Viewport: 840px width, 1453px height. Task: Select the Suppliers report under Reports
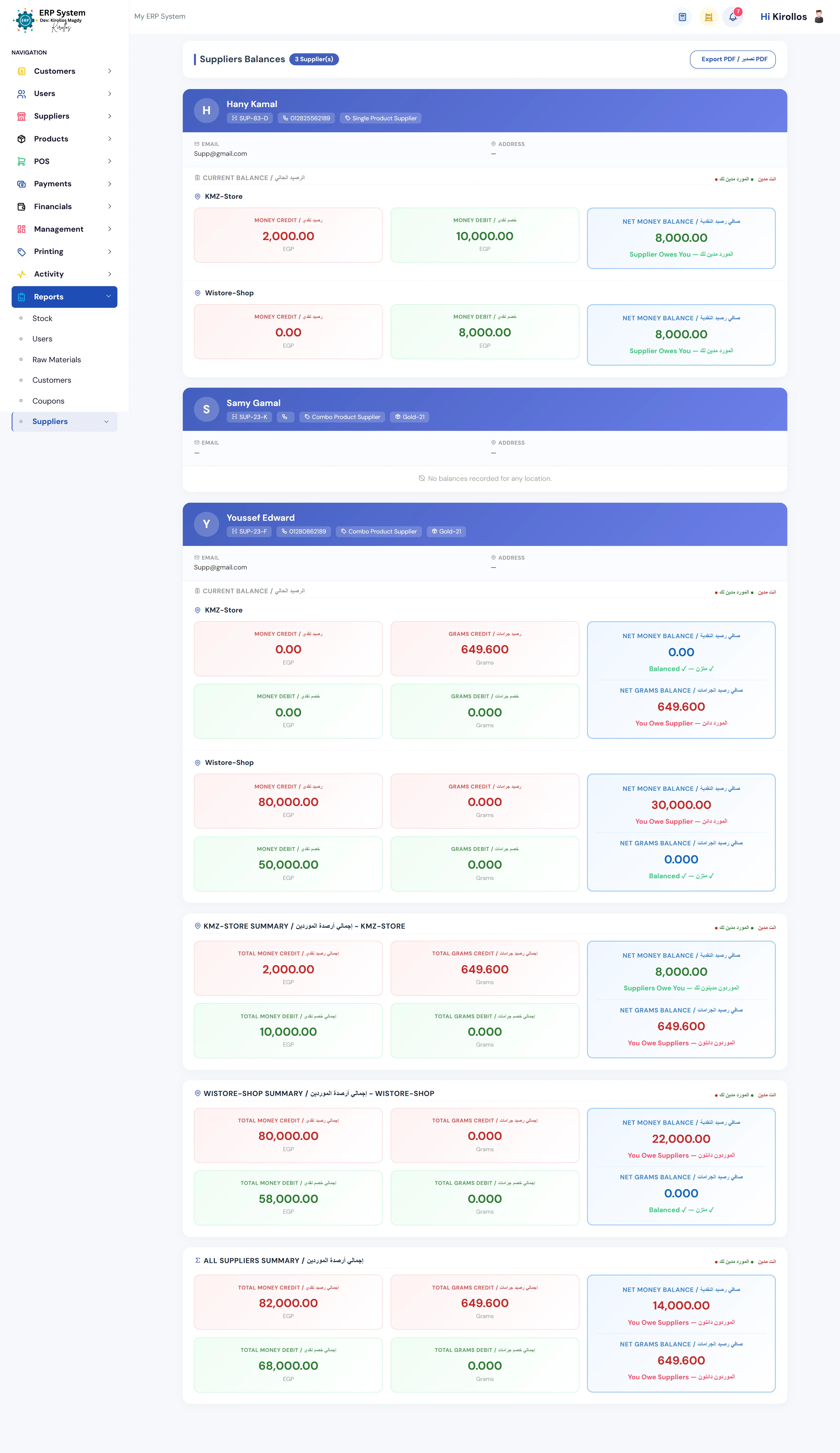[x=65, y=422]
